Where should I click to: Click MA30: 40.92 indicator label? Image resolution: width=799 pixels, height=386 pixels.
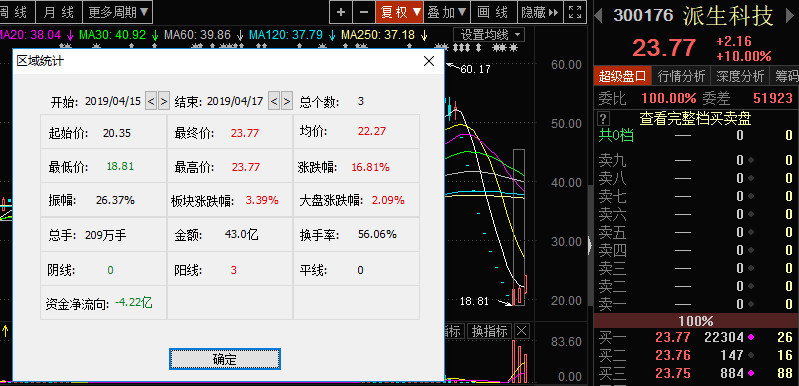(112, 35)
